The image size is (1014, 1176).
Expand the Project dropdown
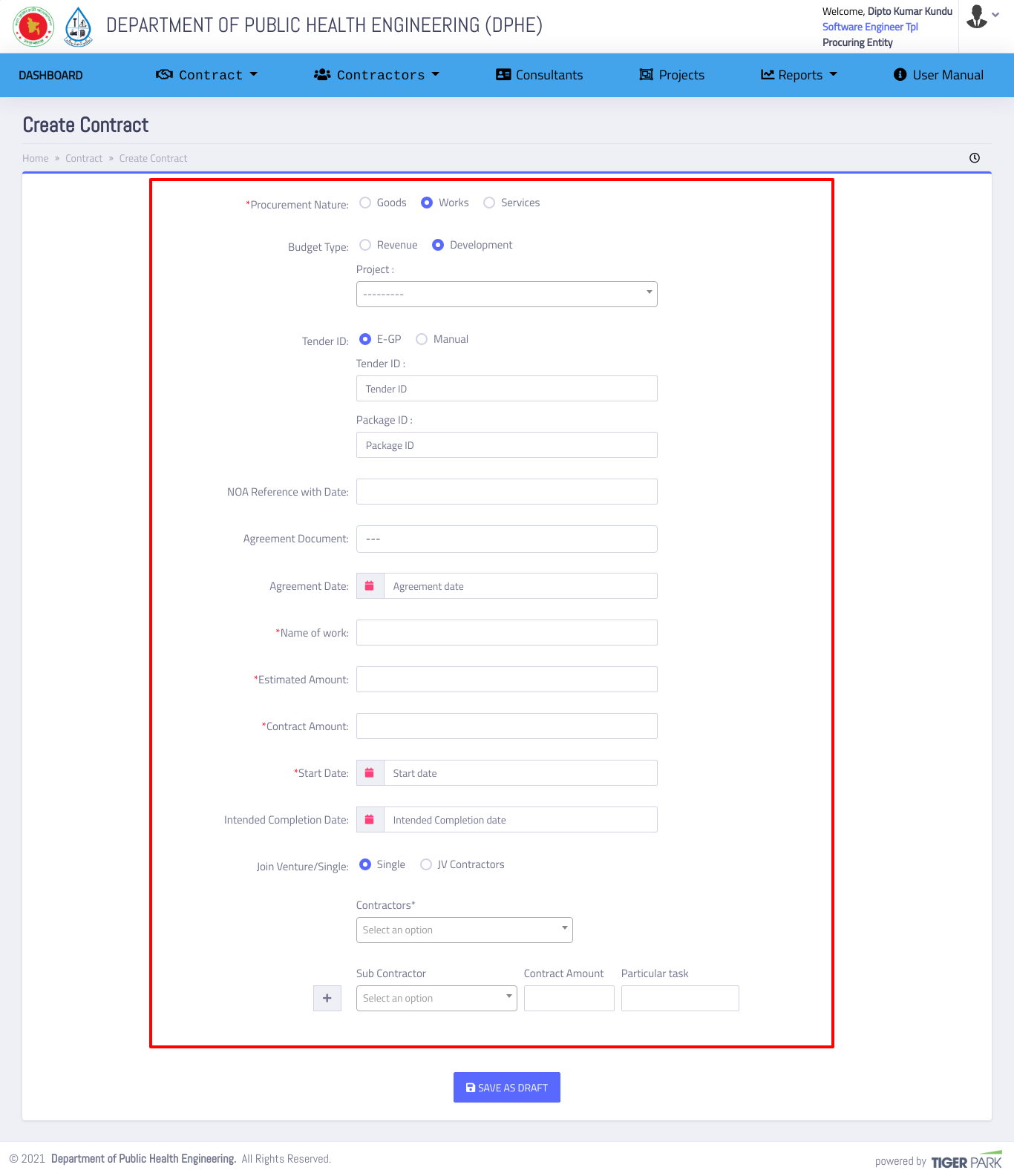pos(506,295)
